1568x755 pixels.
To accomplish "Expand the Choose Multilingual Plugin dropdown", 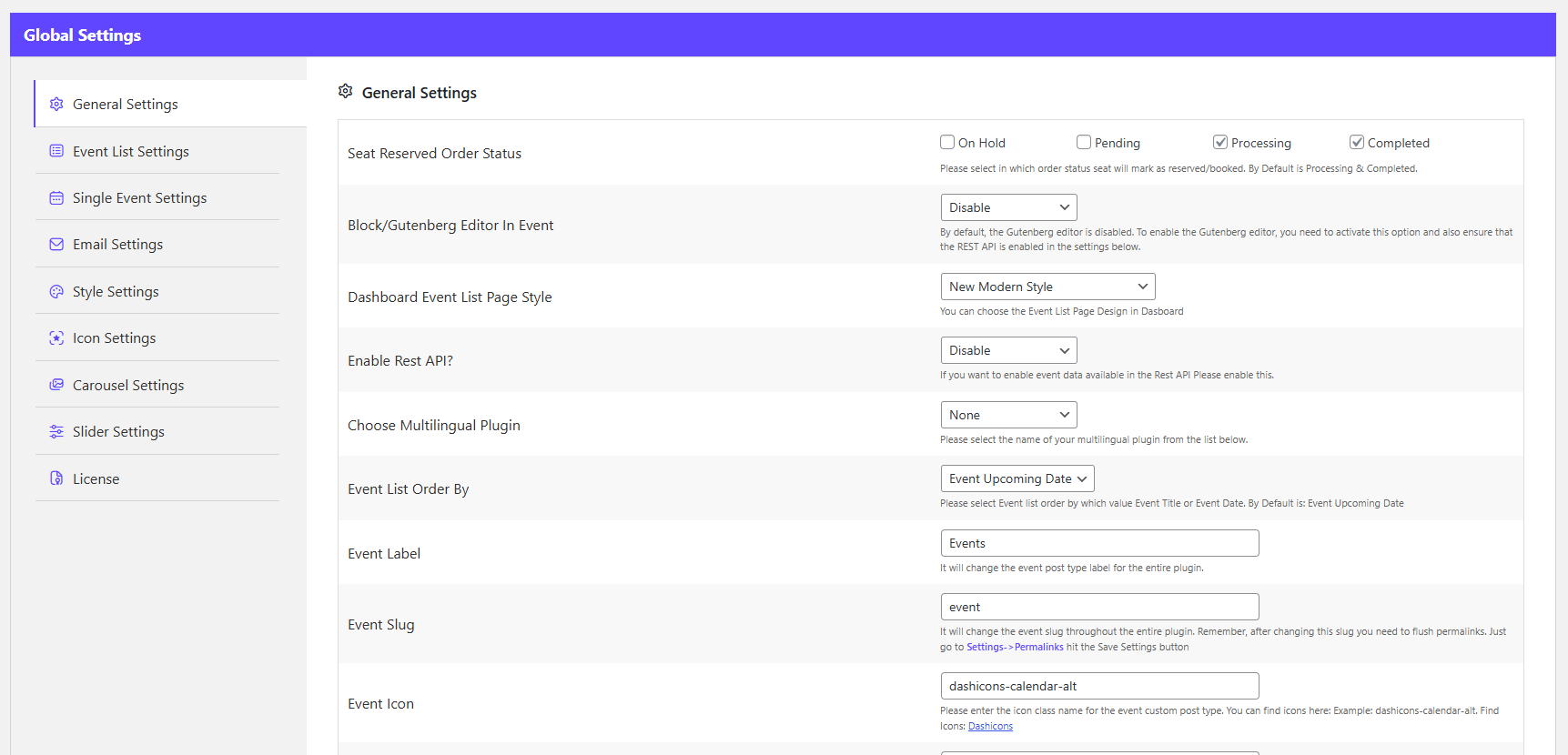I will 1008,415.
